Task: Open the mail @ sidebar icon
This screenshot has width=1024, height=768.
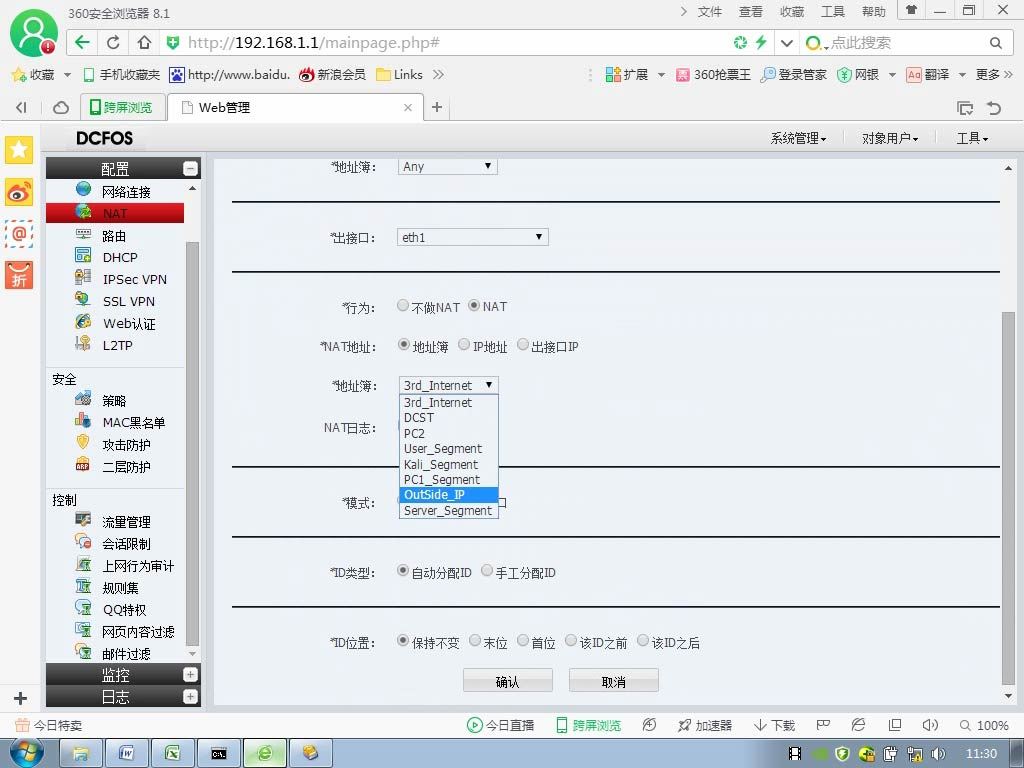Action: click(19, 233)
